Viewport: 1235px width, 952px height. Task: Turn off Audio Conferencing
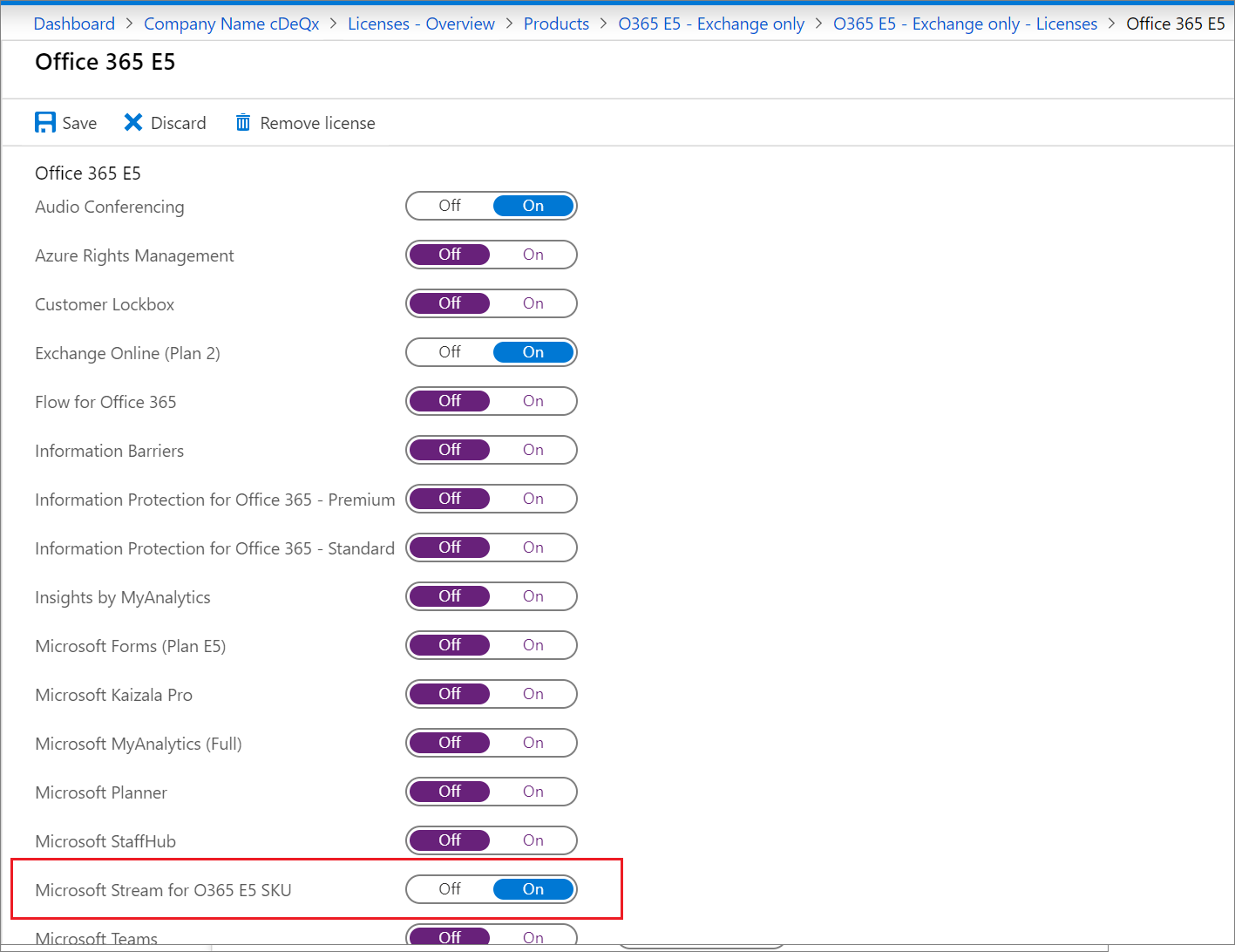click(449, 206)
